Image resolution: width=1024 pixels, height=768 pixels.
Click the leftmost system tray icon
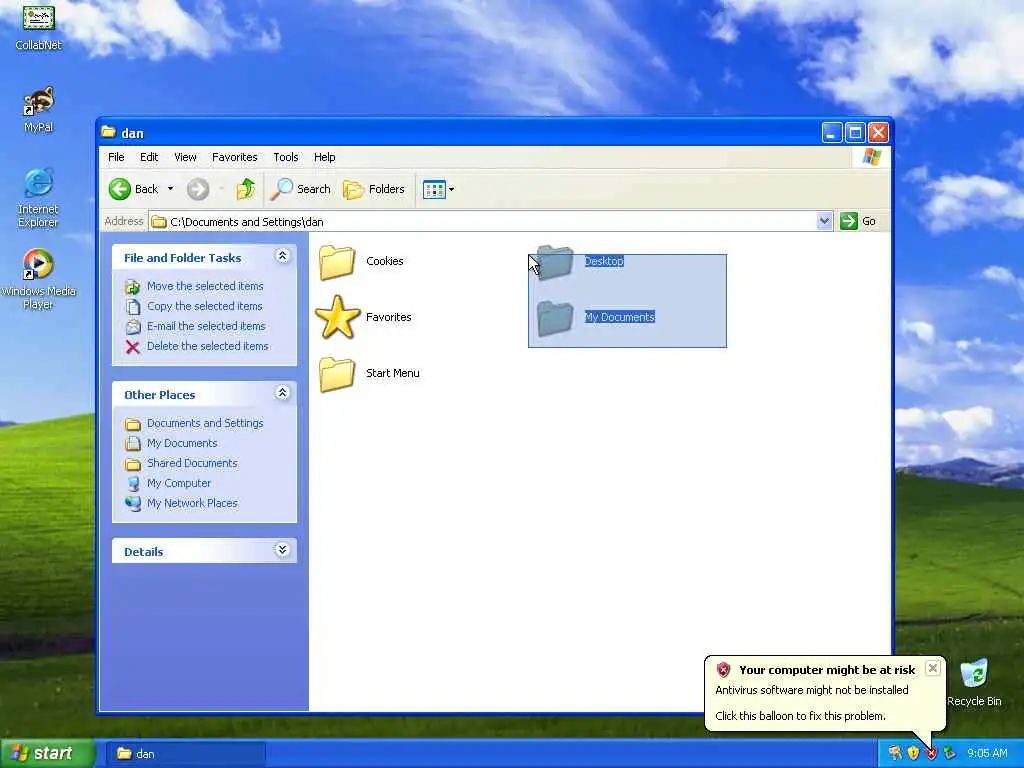895,754
